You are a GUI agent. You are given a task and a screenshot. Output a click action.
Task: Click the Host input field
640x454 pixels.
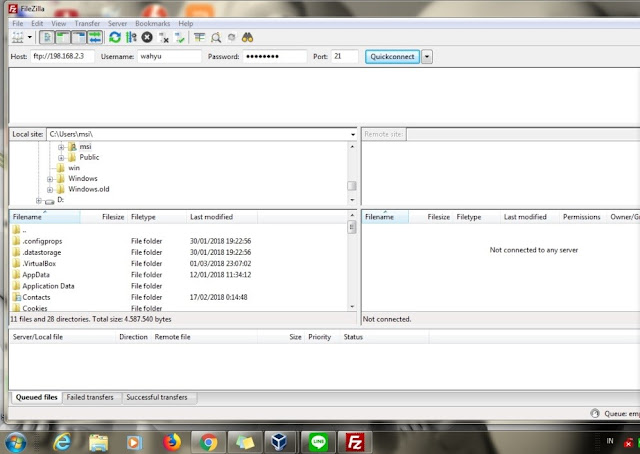tap(62, 56)
